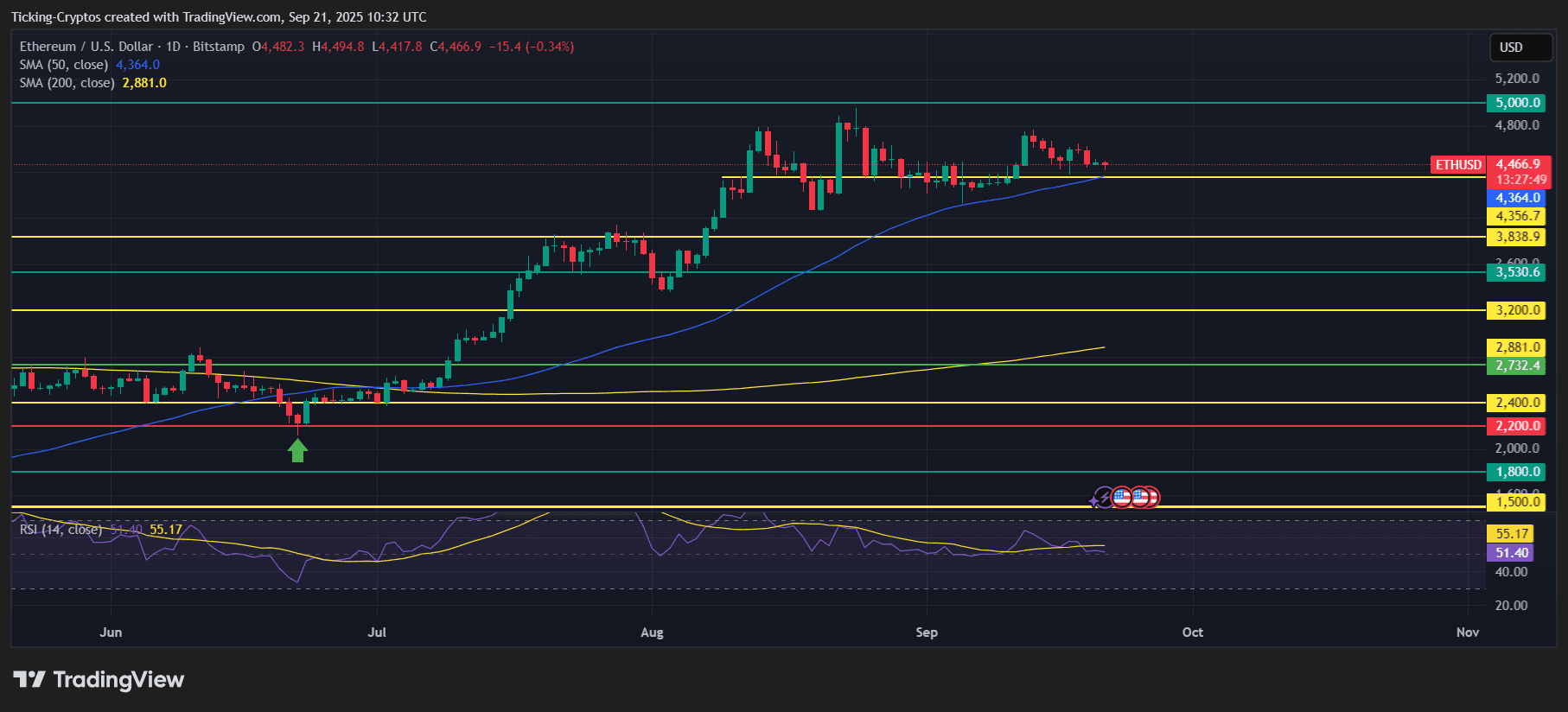Click the purple 51.40 RSI scale label
This screenshot has width=1568, height=712.
coord(1511,553)
